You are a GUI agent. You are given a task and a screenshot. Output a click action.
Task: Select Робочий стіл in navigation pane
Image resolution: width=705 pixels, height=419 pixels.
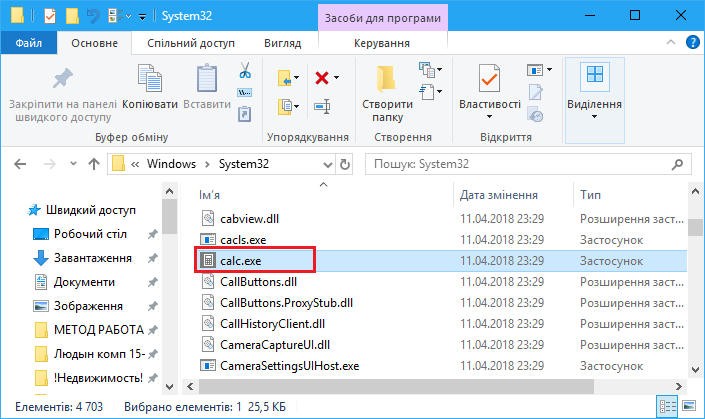(90, 234)
